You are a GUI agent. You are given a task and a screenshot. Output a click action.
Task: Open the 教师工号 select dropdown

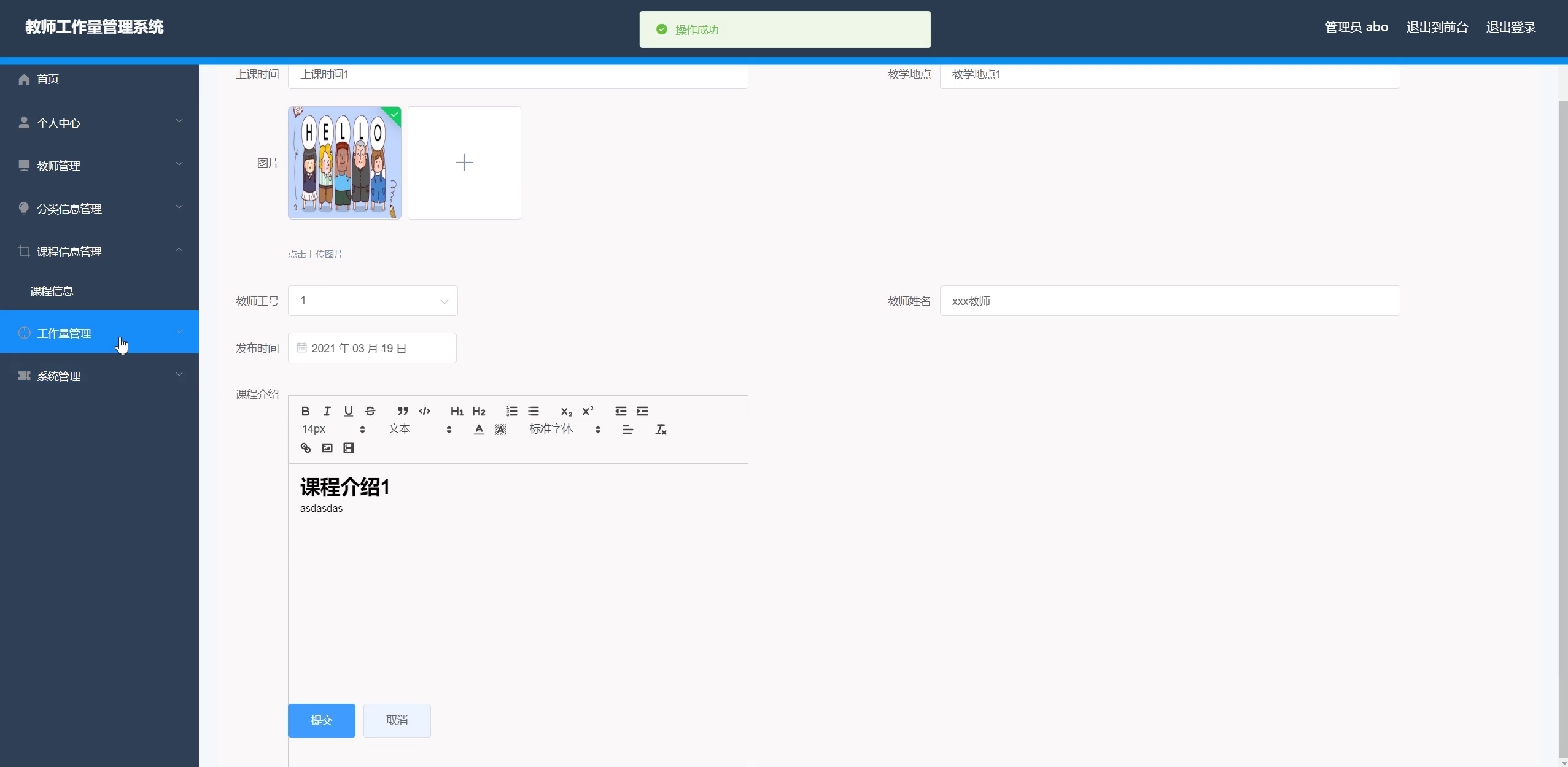coord(373,301)
